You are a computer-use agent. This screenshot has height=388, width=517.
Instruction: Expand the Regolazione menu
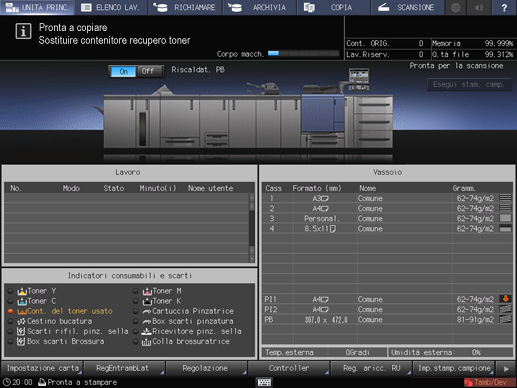[x=206, y=368]
